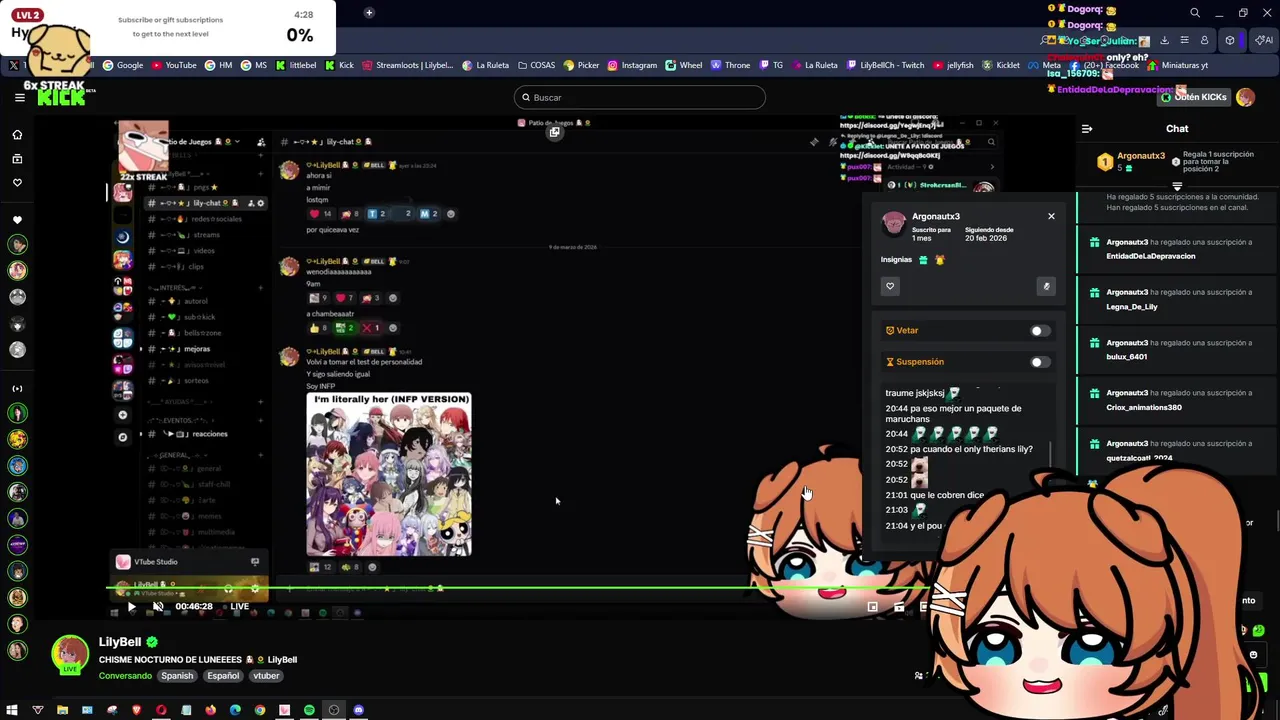Open the Picker bookmark
Viewport: 1280px width, 720px height.
point(582,65)
